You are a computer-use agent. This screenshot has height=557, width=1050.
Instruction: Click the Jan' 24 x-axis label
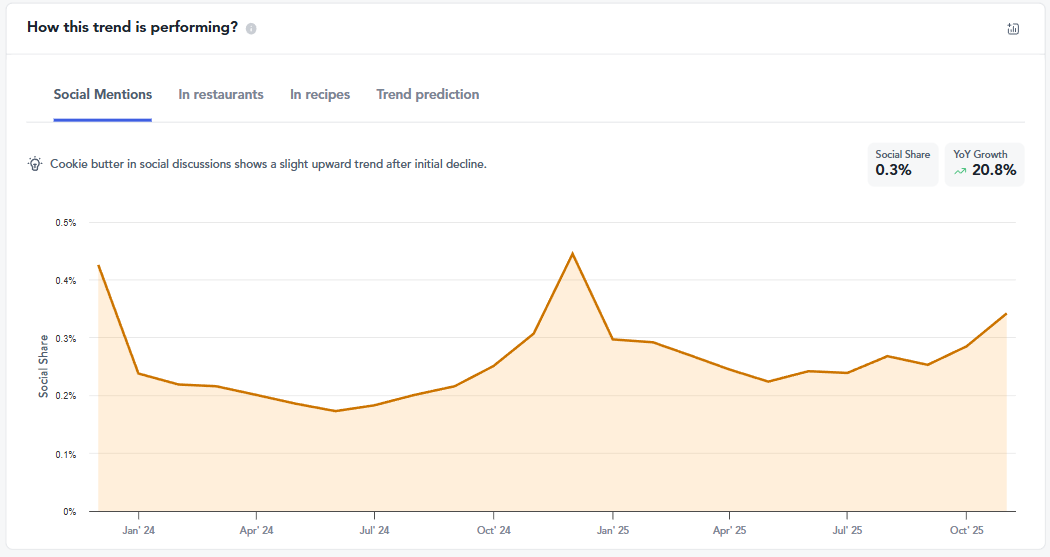coord(138,530)
